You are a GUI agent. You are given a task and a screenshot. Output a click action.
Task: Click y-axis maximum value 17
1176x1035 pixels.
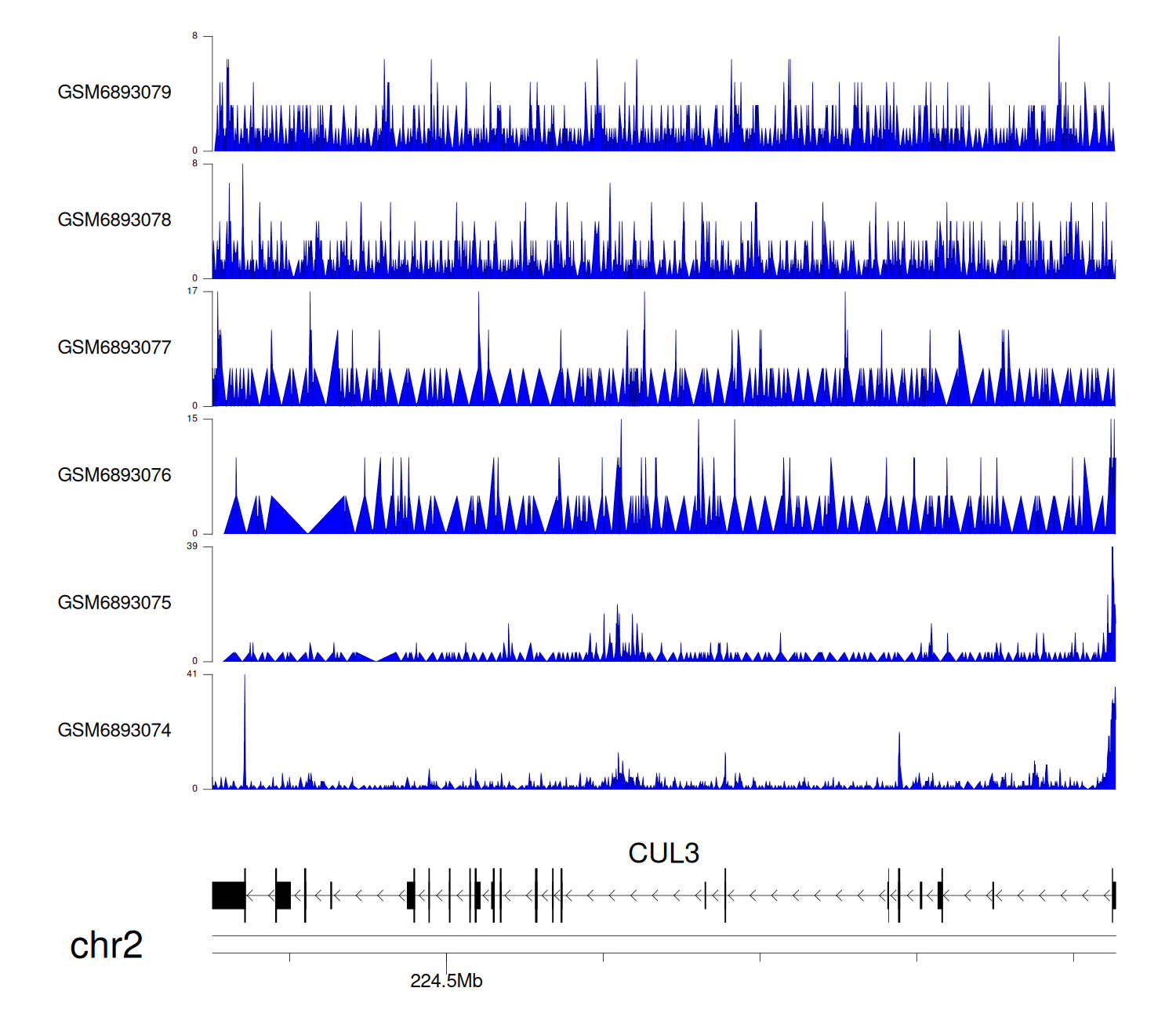click(192, 291)
